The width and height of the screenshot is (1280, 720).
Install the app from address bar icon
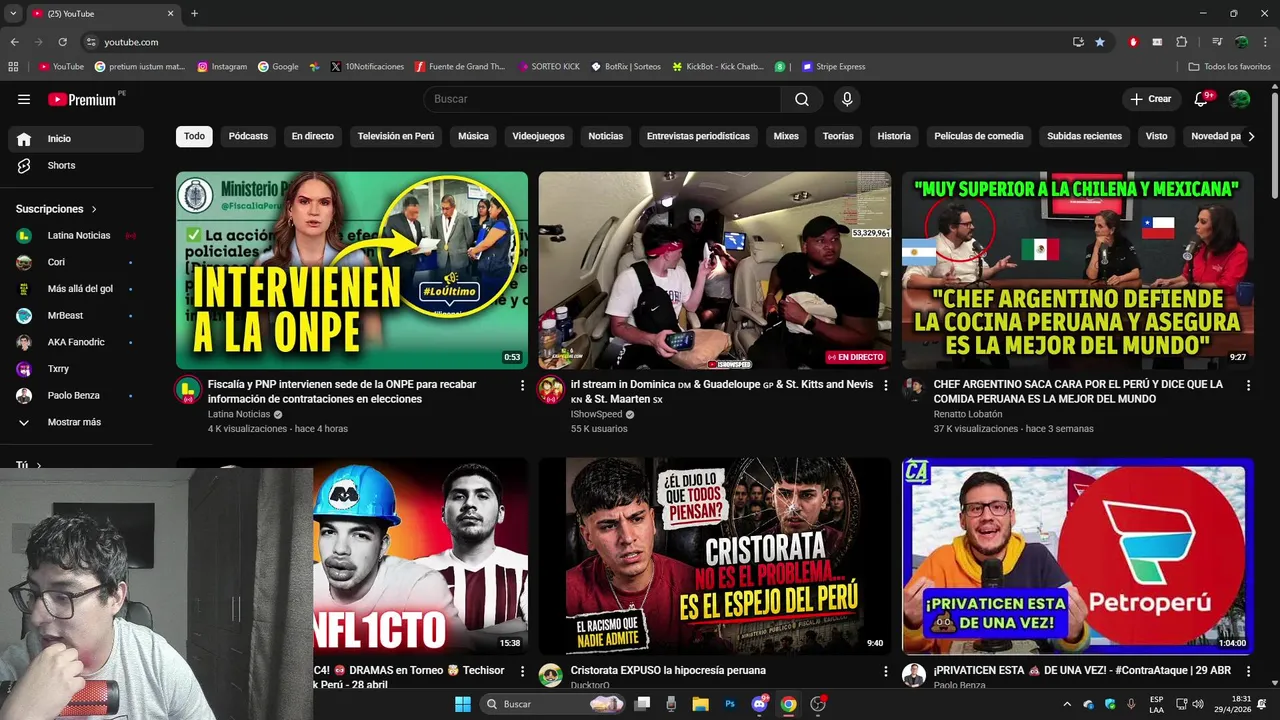click(x=1078, y=42)
